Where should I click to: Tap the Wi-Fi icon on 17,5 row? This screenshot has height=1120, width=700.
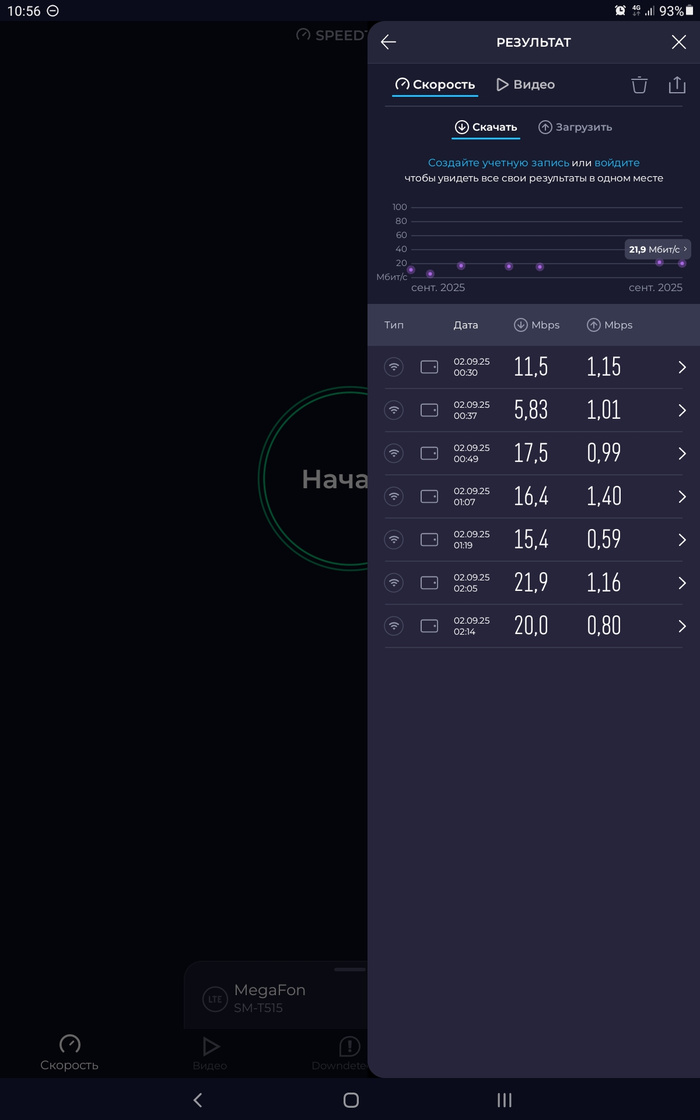click(394, 453)
